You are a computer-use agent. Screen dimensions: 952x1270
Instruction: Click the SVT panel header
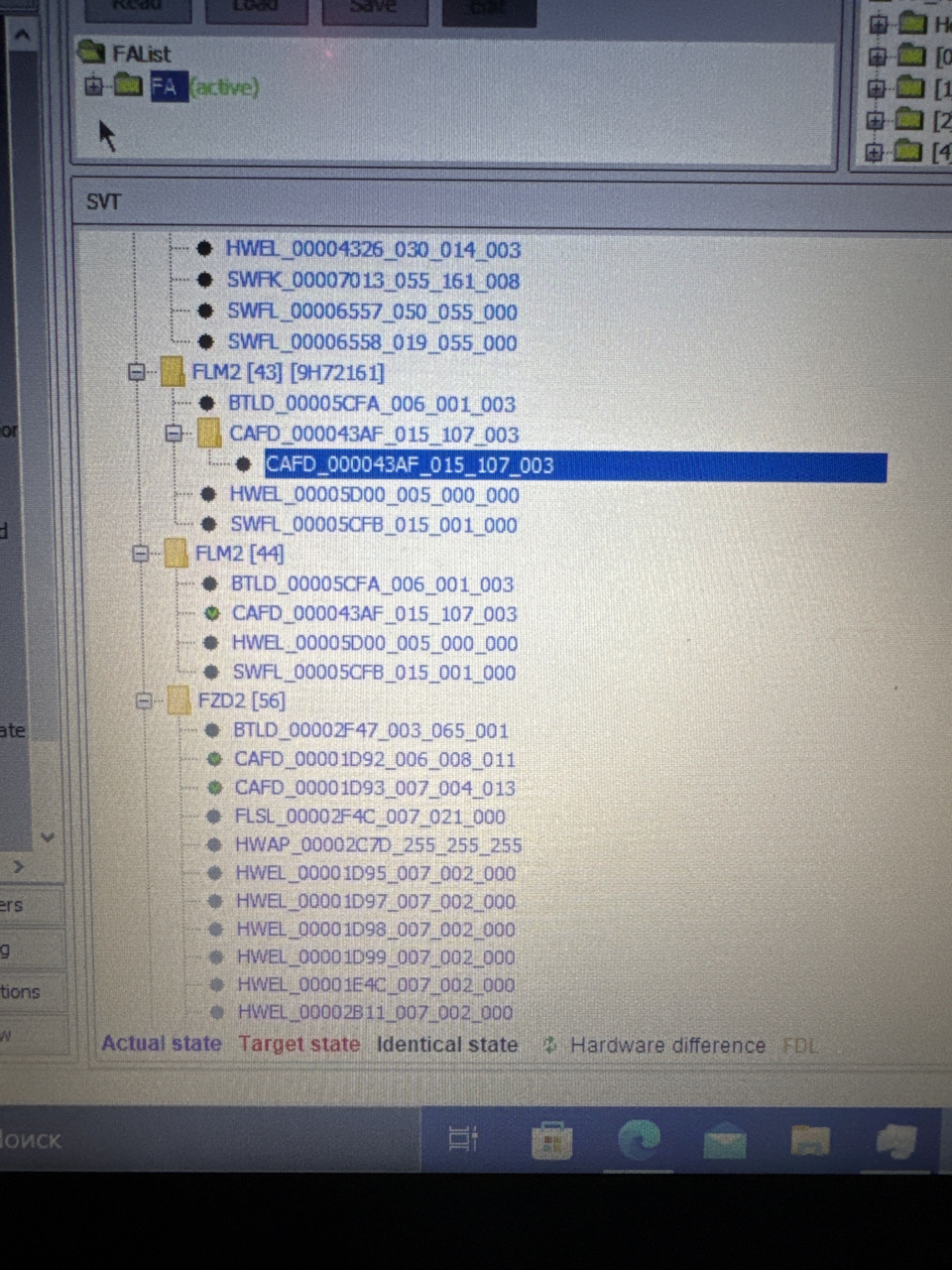pos(103,202)
